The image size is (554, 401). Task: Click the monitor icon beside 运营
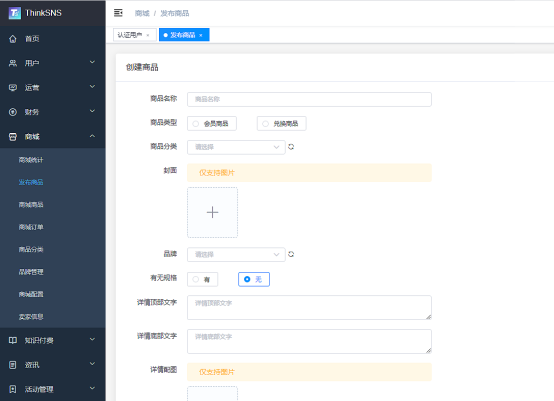[13, 88]
